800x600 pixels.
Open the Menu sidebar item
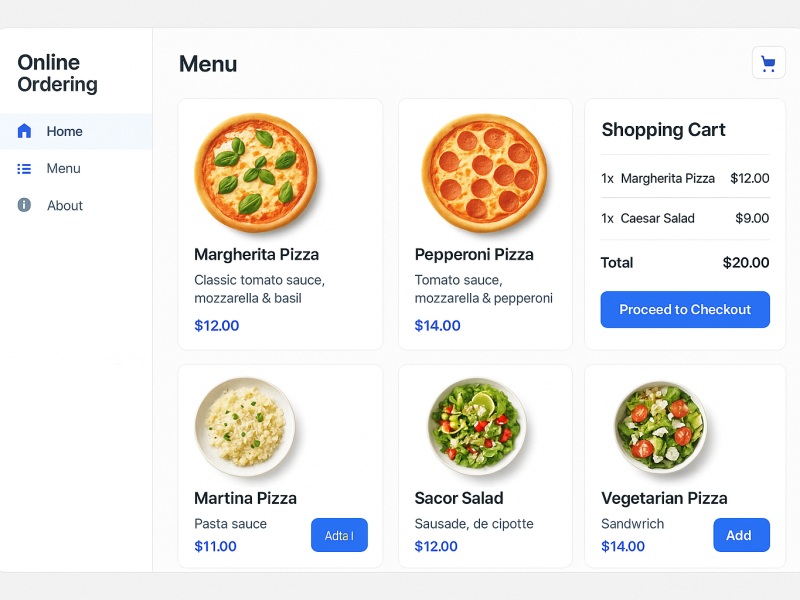[63, 168]
